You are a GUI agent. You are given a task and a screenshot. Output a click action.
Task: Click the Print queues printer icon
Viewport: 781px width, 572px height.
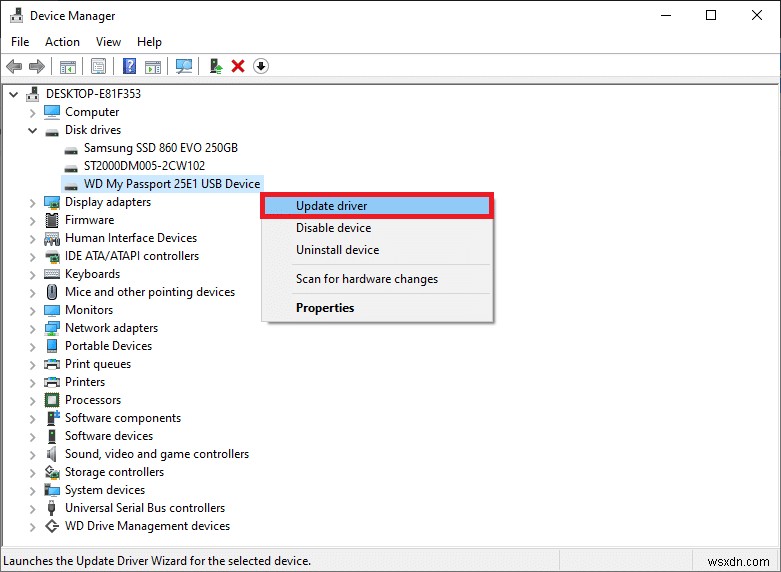click(52, 364)
